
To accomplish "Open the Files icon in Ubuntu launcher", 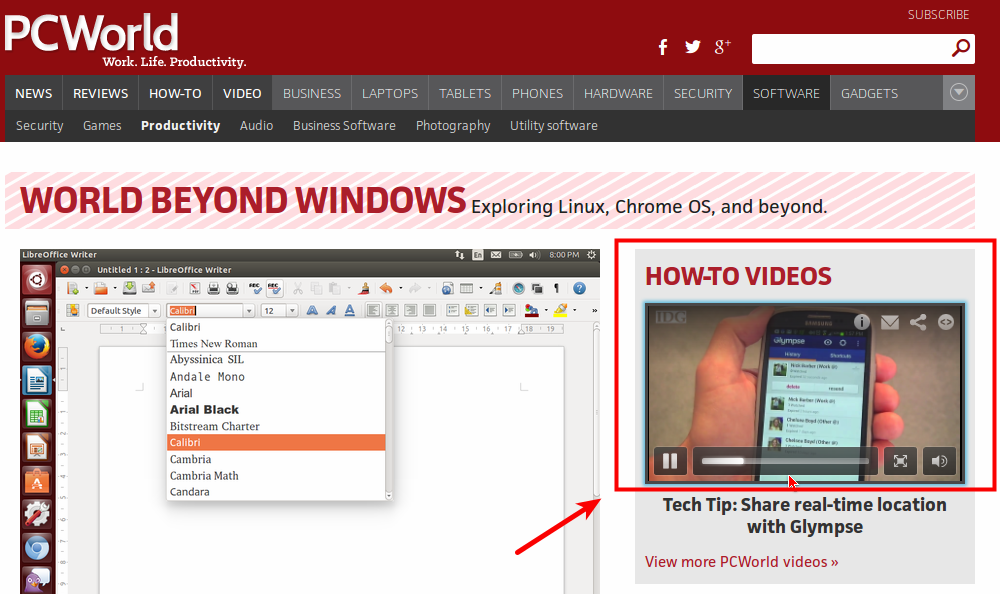I will (37, 313).
